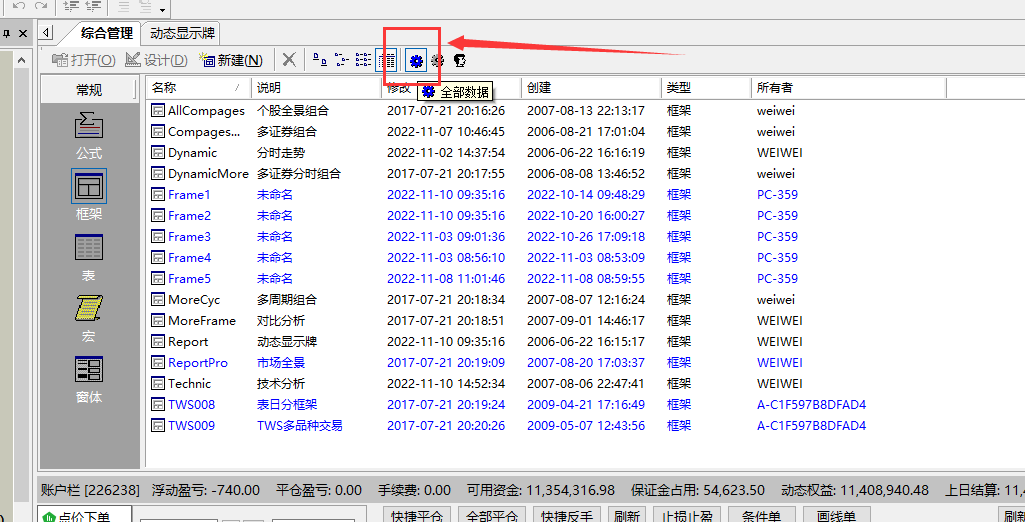Click the description TWS多品种交易
Screen dimensions: 1025x522
click(x=300, y=425)
